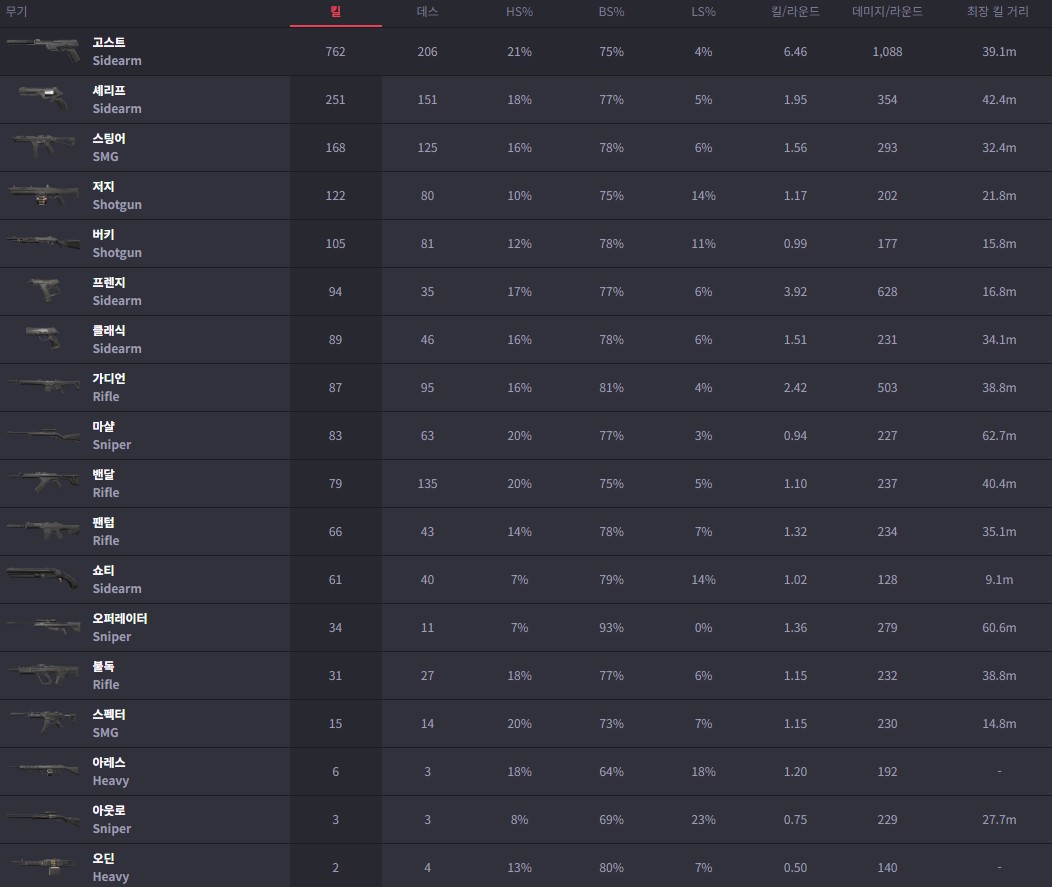Sort by 데미지/라운드 column header
This screenshot has width=1052, height=887.
pyautogui.click(x=887, y=11)
